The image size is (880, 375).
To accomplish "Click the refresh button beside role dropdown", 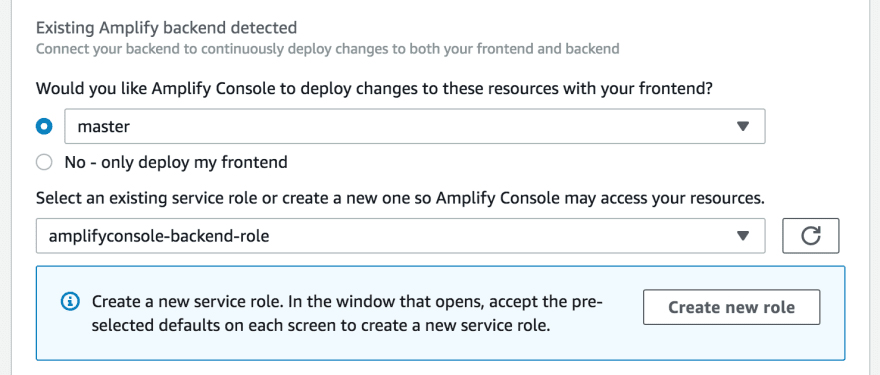I will tap(810, 236).
